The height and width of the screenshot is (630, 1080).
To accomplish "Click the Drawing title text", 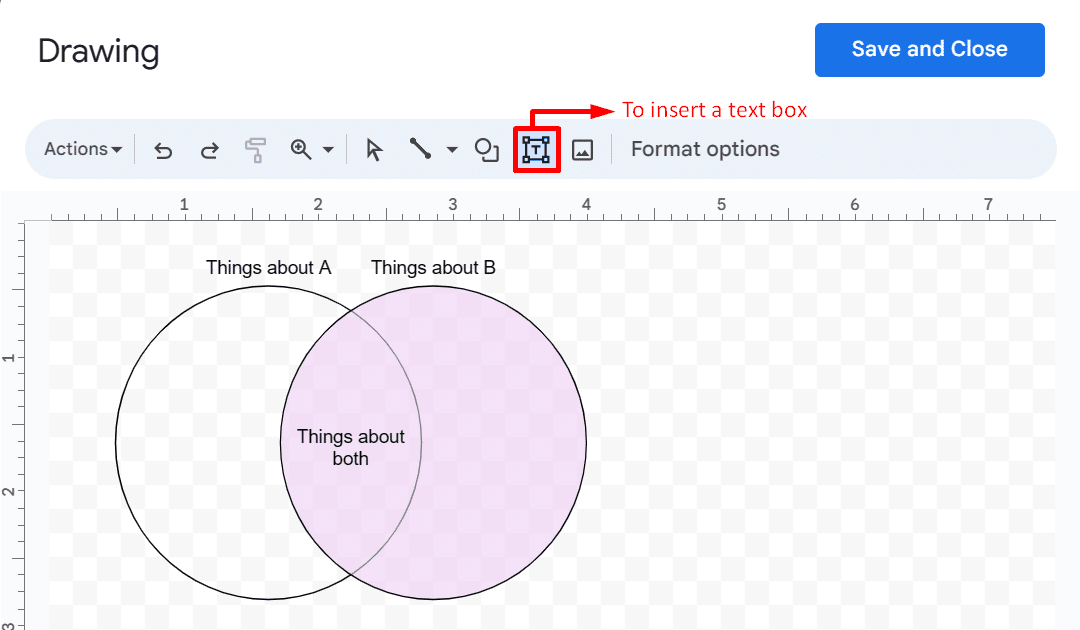I will click(x=98, y=50).
